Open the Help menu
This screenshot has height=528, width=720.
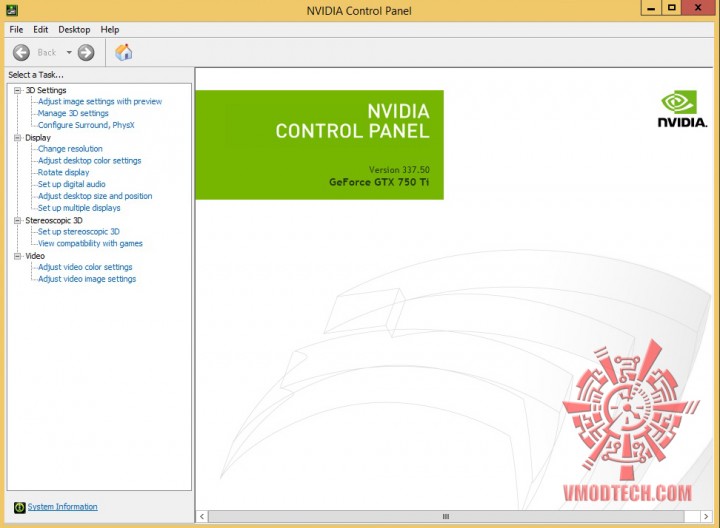(110, 29)
